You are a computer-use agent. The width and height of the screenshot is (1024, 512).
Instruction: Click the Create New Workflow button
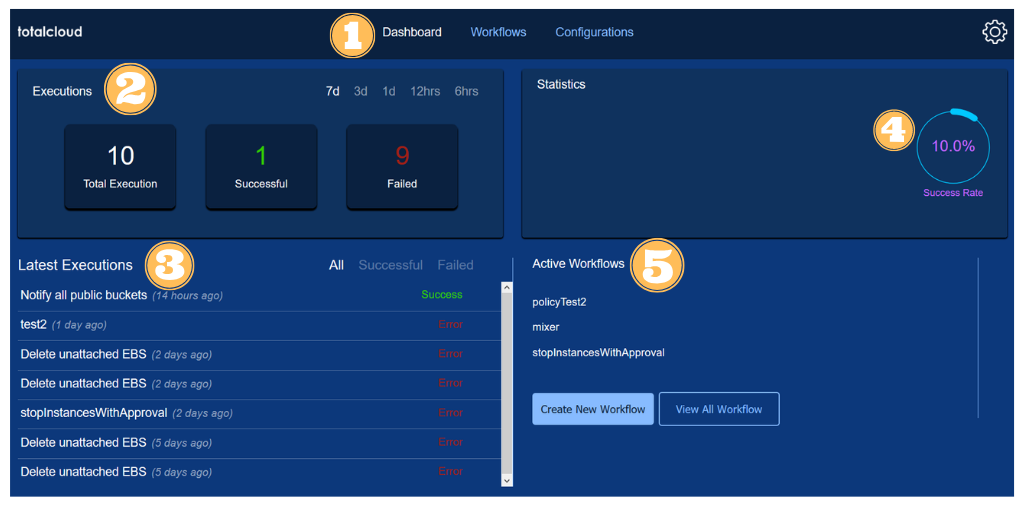(x=593, y=409)
